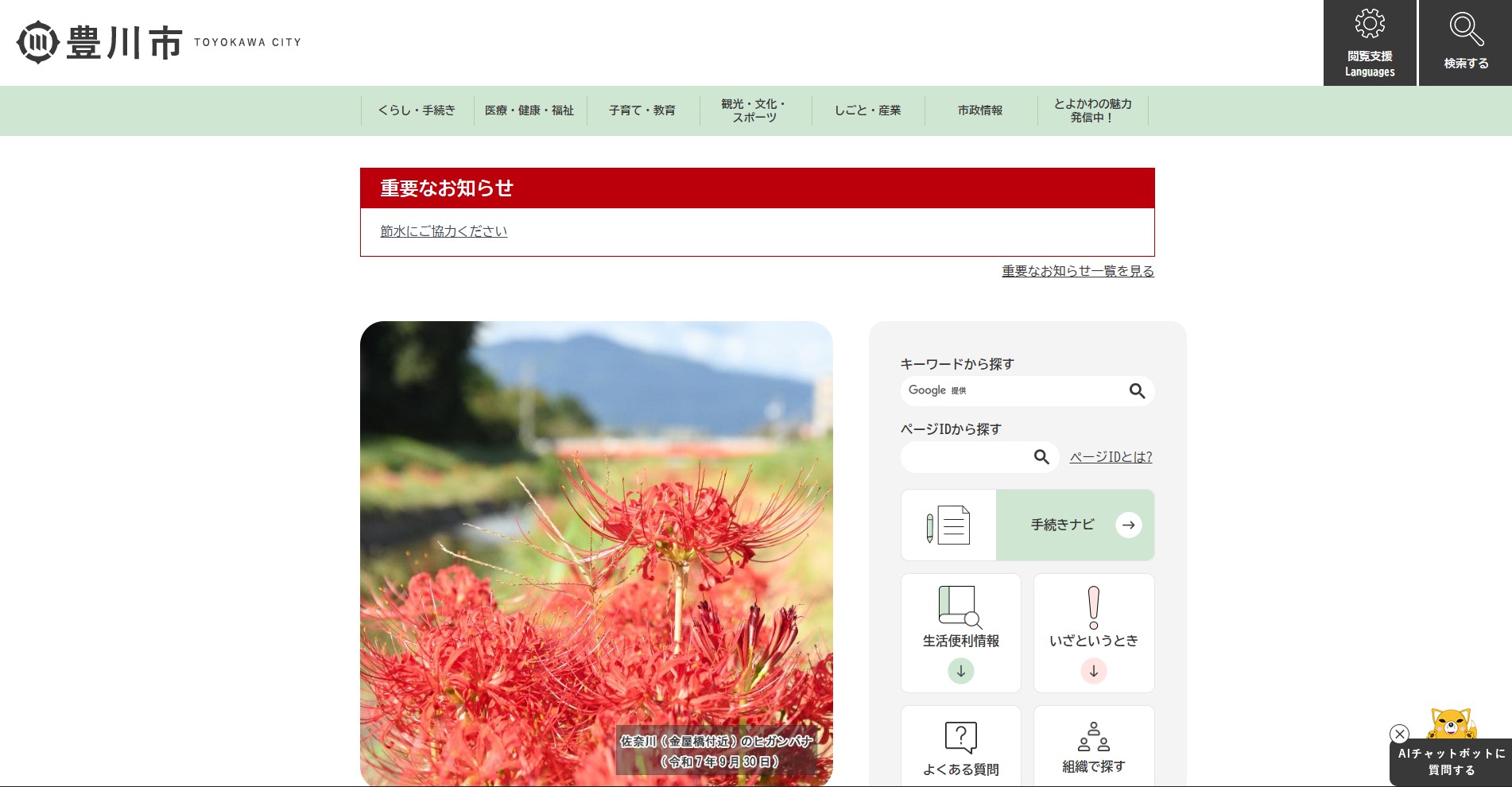
Task: Click the キーワードから探す label
Action: 957,364
